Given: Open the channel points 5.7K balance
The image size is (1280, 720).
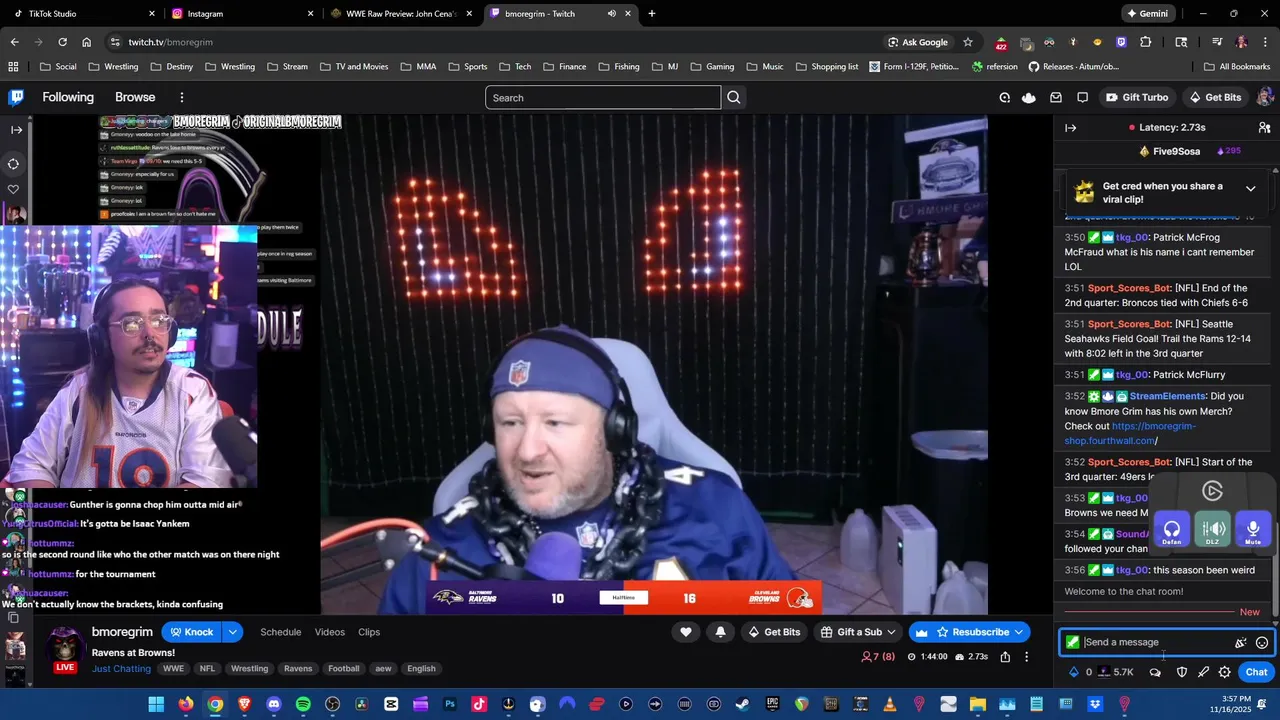Looking at the screenshot, I should click(x=1115, y=672).
